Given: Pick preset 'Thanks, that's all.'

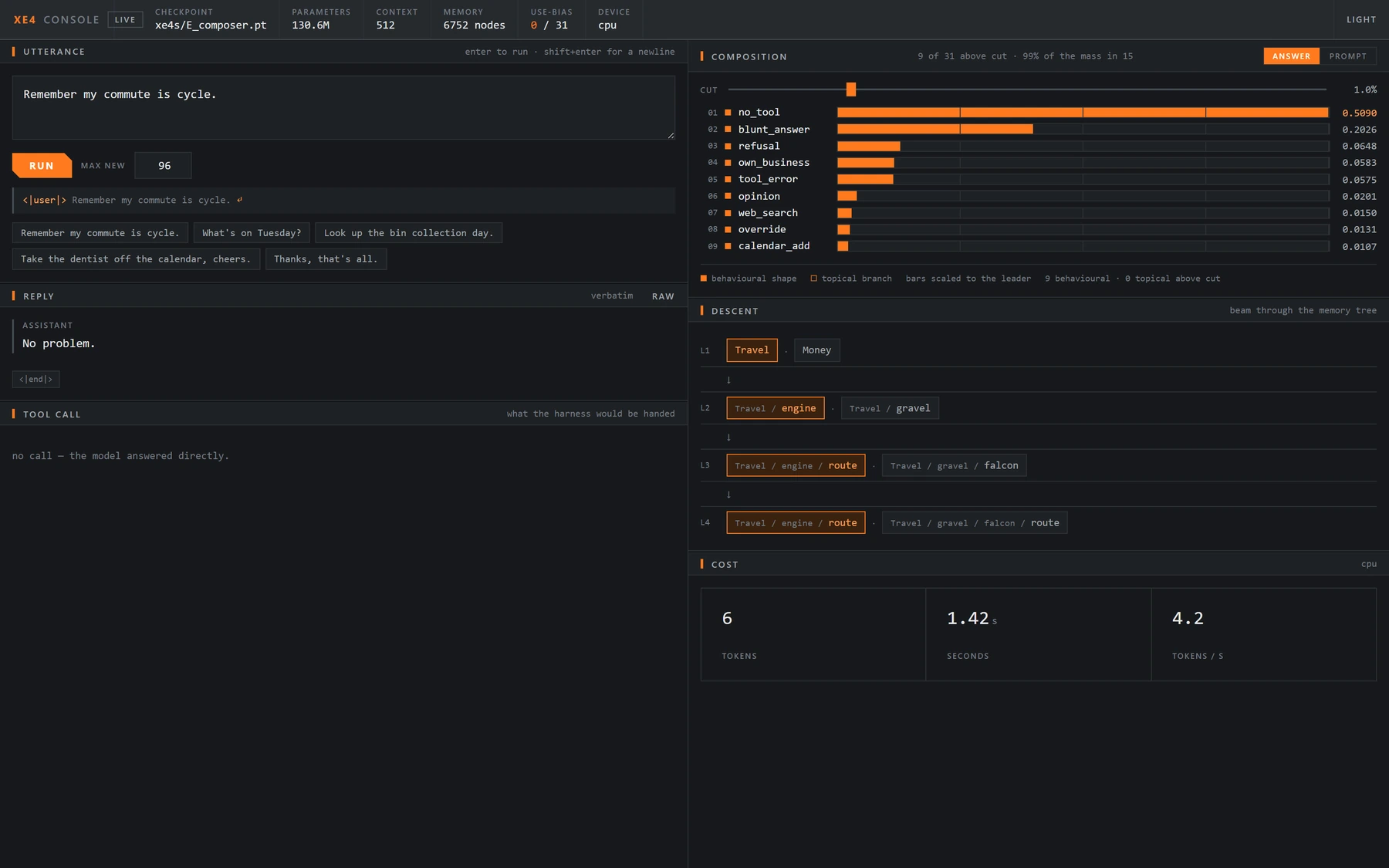Looking at the screenshot, I should click(326, 259).
